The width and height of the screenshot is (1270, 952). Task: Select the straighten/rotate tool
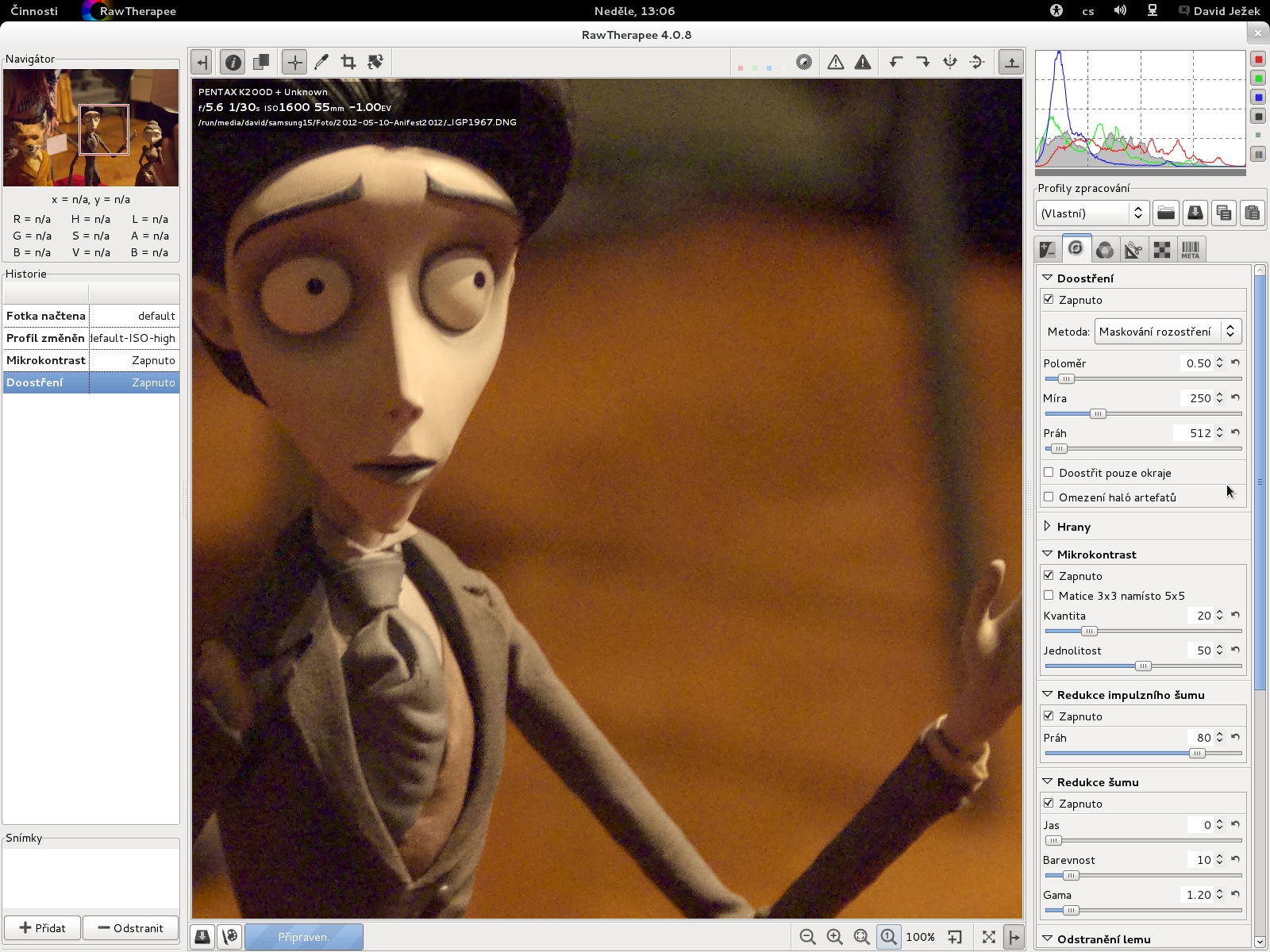point(375,62)
